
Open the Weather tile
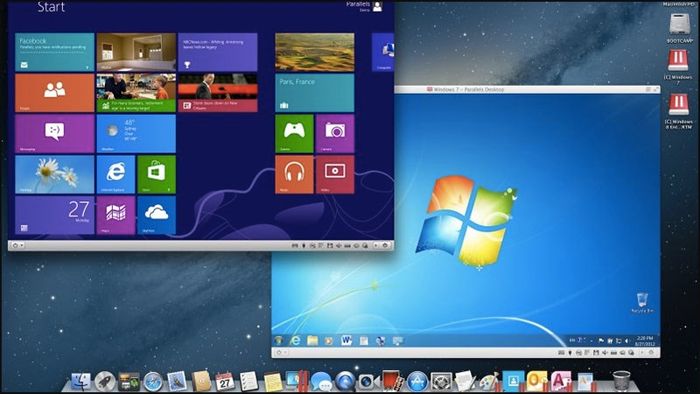(x=136, y=133)
